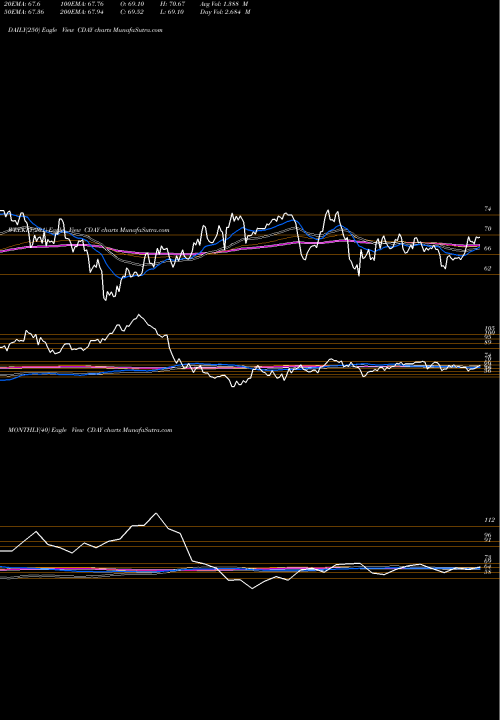
Task: Click the 74 price axis label
Action: pos(488,208)
